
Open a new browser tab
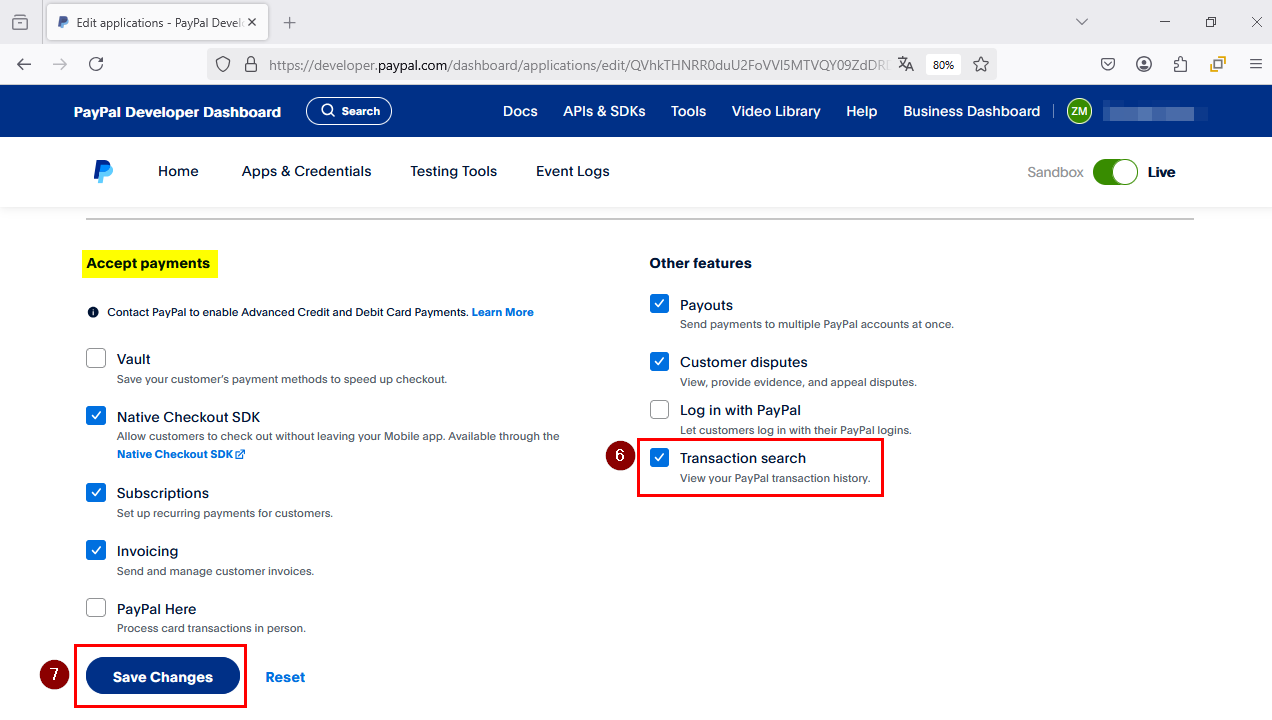pos(290,22)
